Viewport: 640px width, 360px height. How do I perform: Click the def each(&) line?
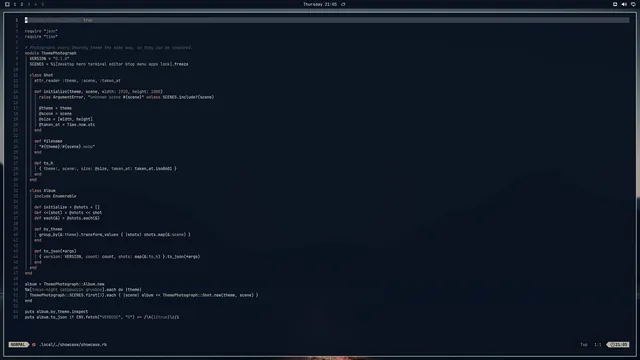coord(67,218)
